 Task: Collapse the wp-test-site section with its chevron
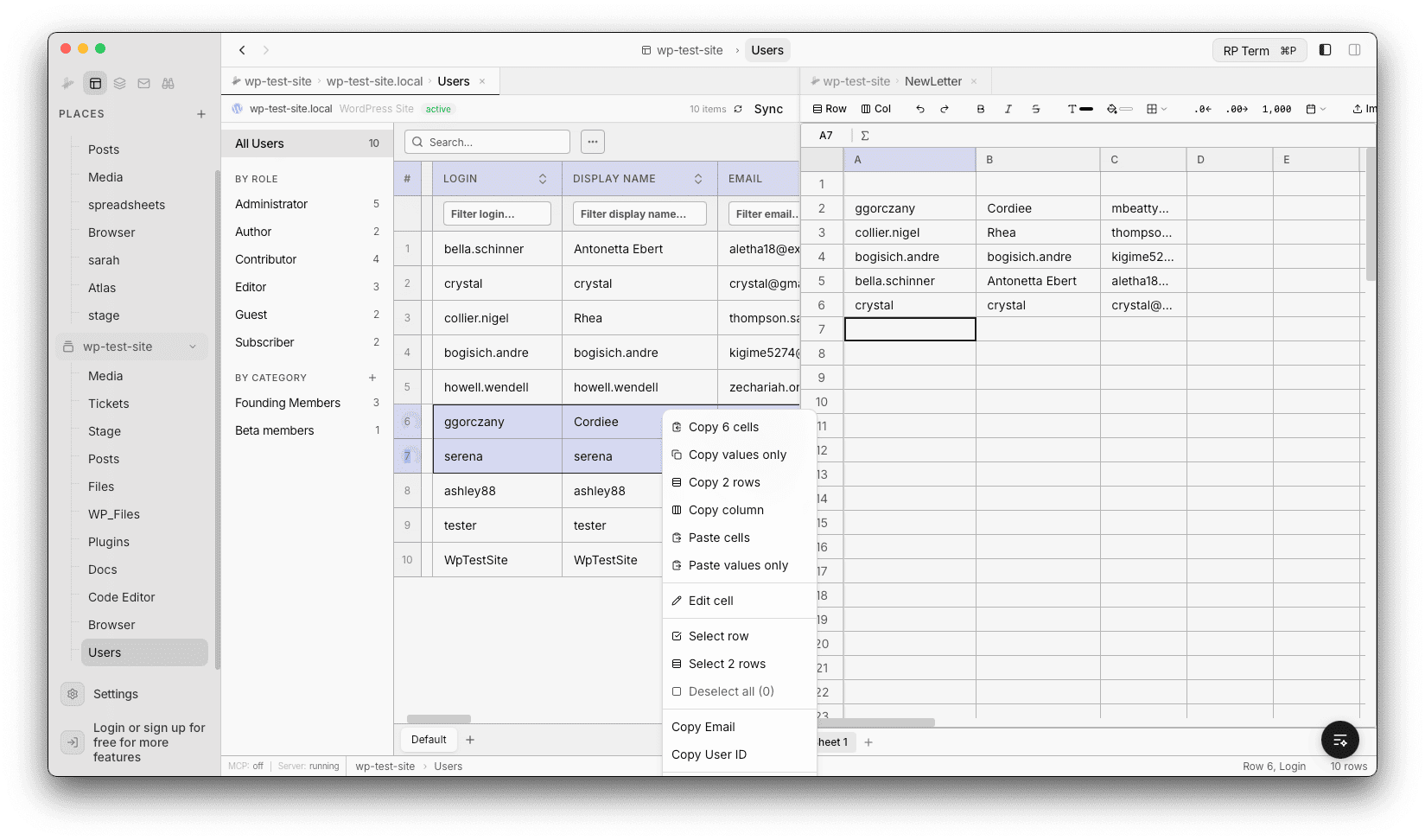192,346
